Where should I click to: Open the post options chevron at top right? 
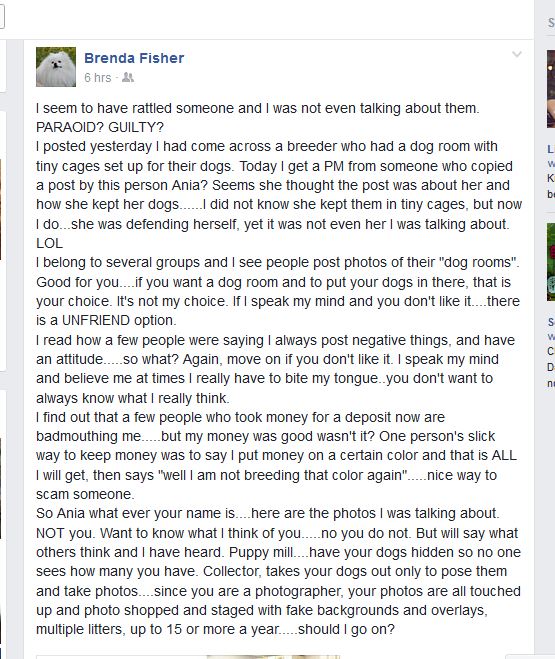517,54
